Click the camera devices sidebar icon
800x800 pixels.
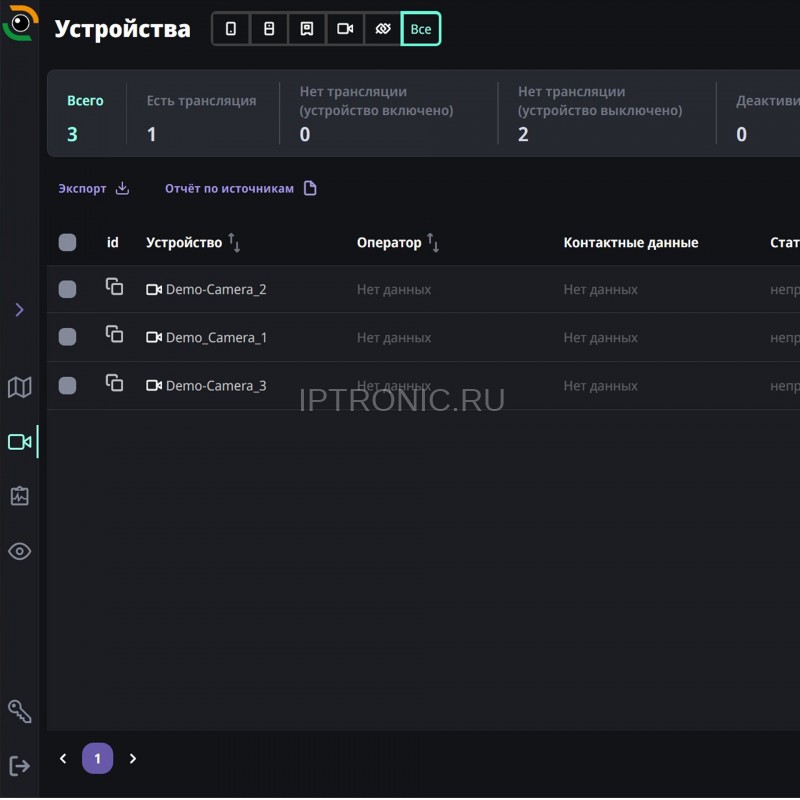19,442
